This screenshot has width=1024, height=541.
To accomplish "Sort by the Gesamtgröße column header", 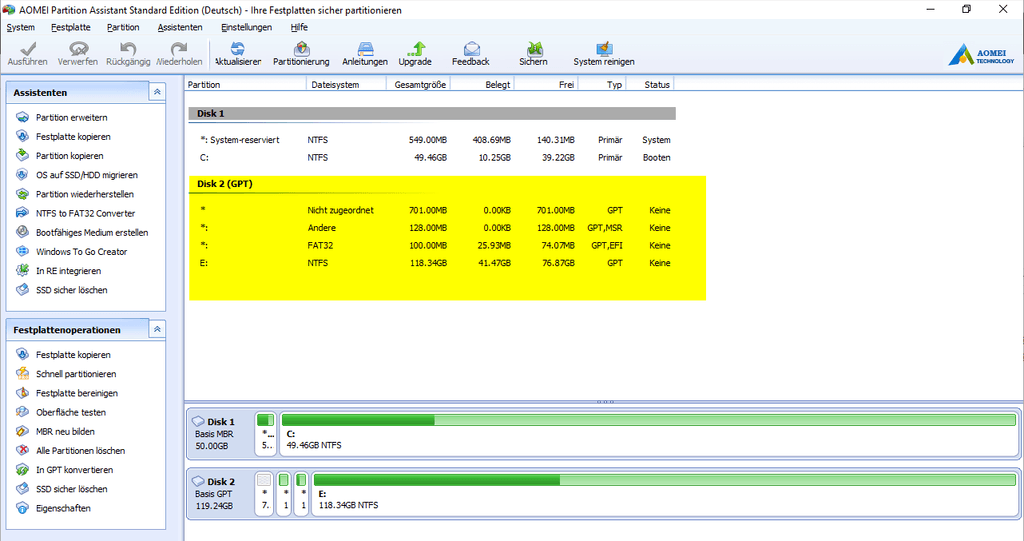I will [419, 85].
